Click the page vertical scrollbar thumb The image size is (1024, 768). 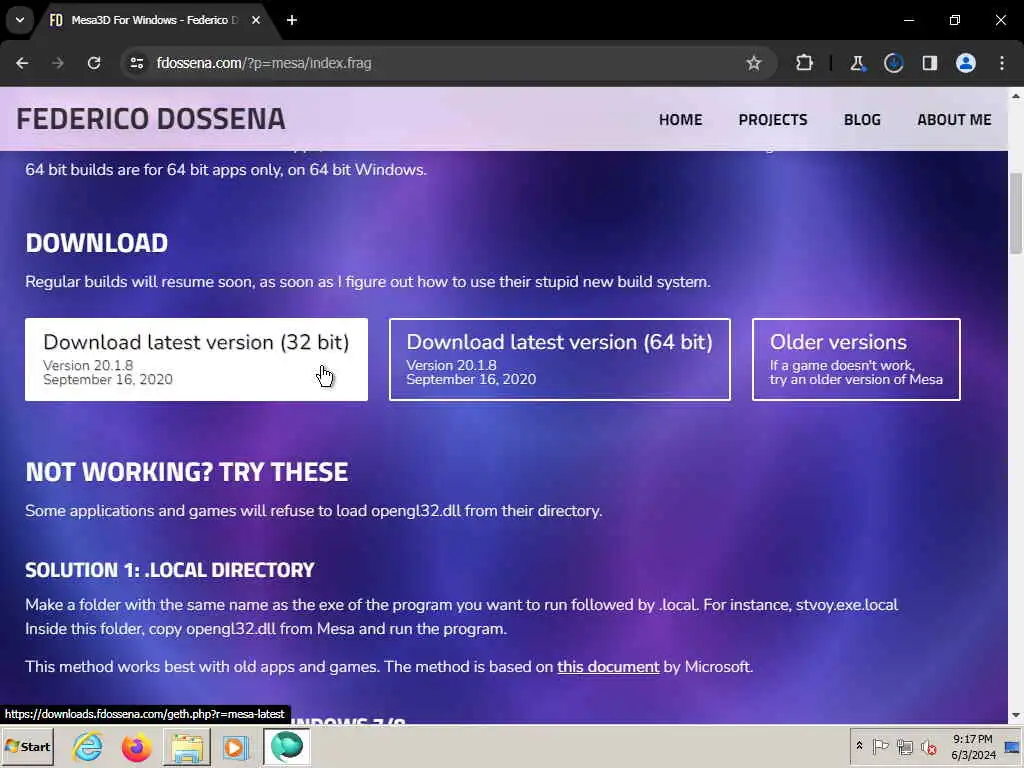tap(1016, 214)
